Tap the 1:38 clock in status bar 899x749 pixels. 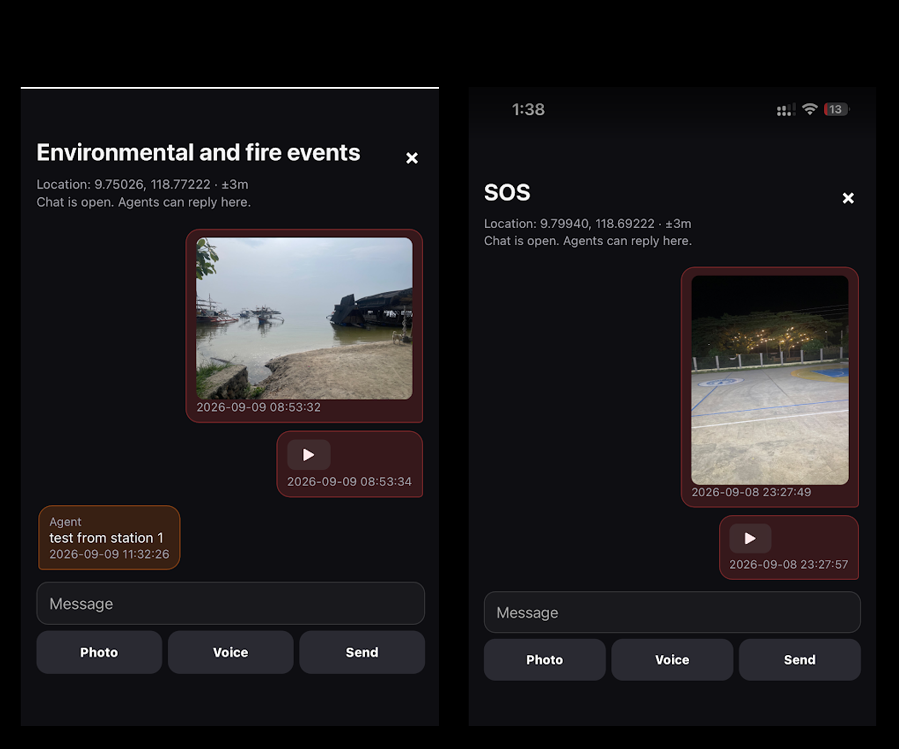point(528,110)
